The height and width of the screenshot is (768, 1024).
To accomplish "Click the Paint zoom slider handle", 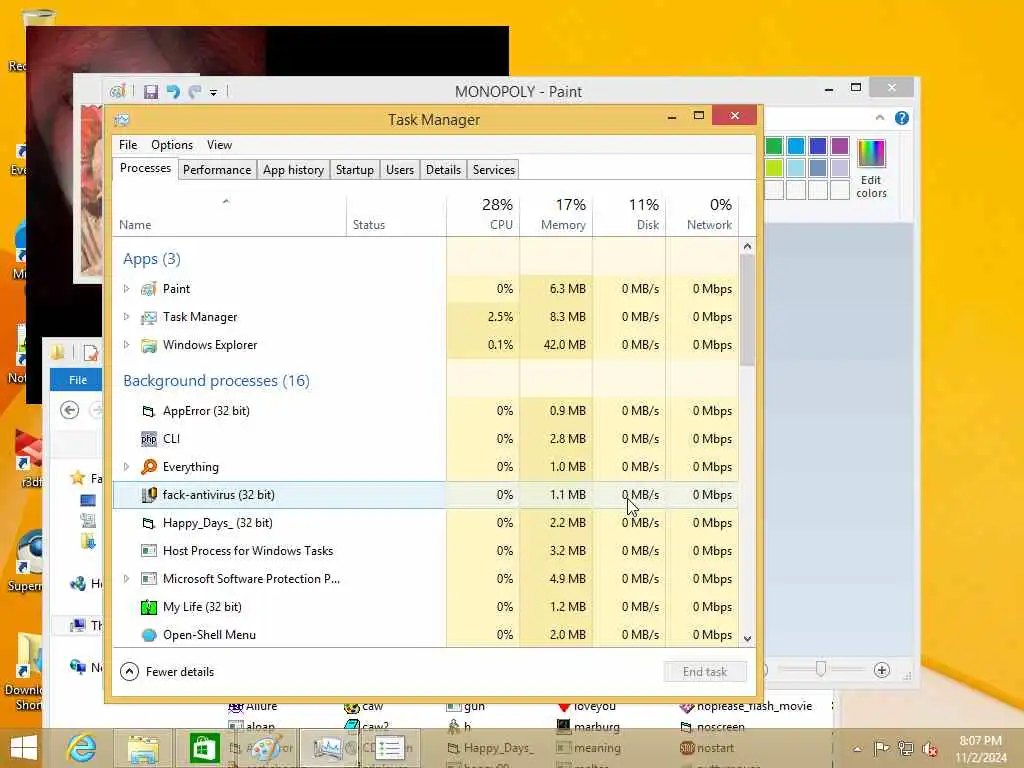I will [821, 669].
